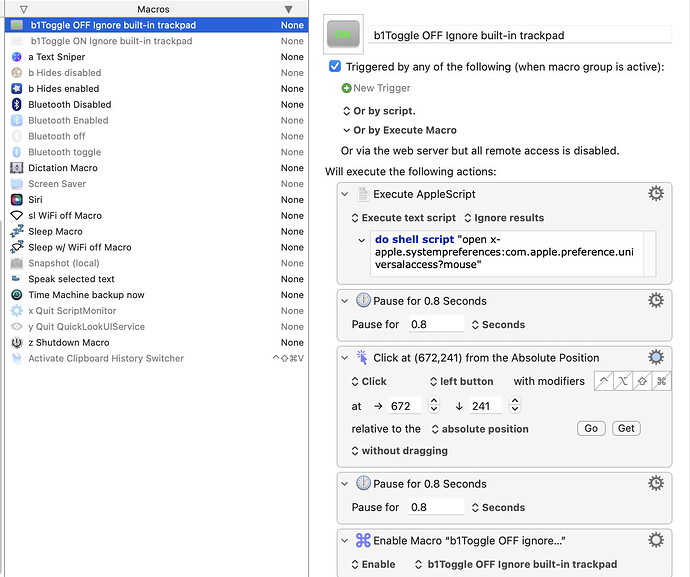Collapse the first Pause for 0.8 Seconds action
The height and width of the screenshot is (577, 690).
tap(345, 301)
